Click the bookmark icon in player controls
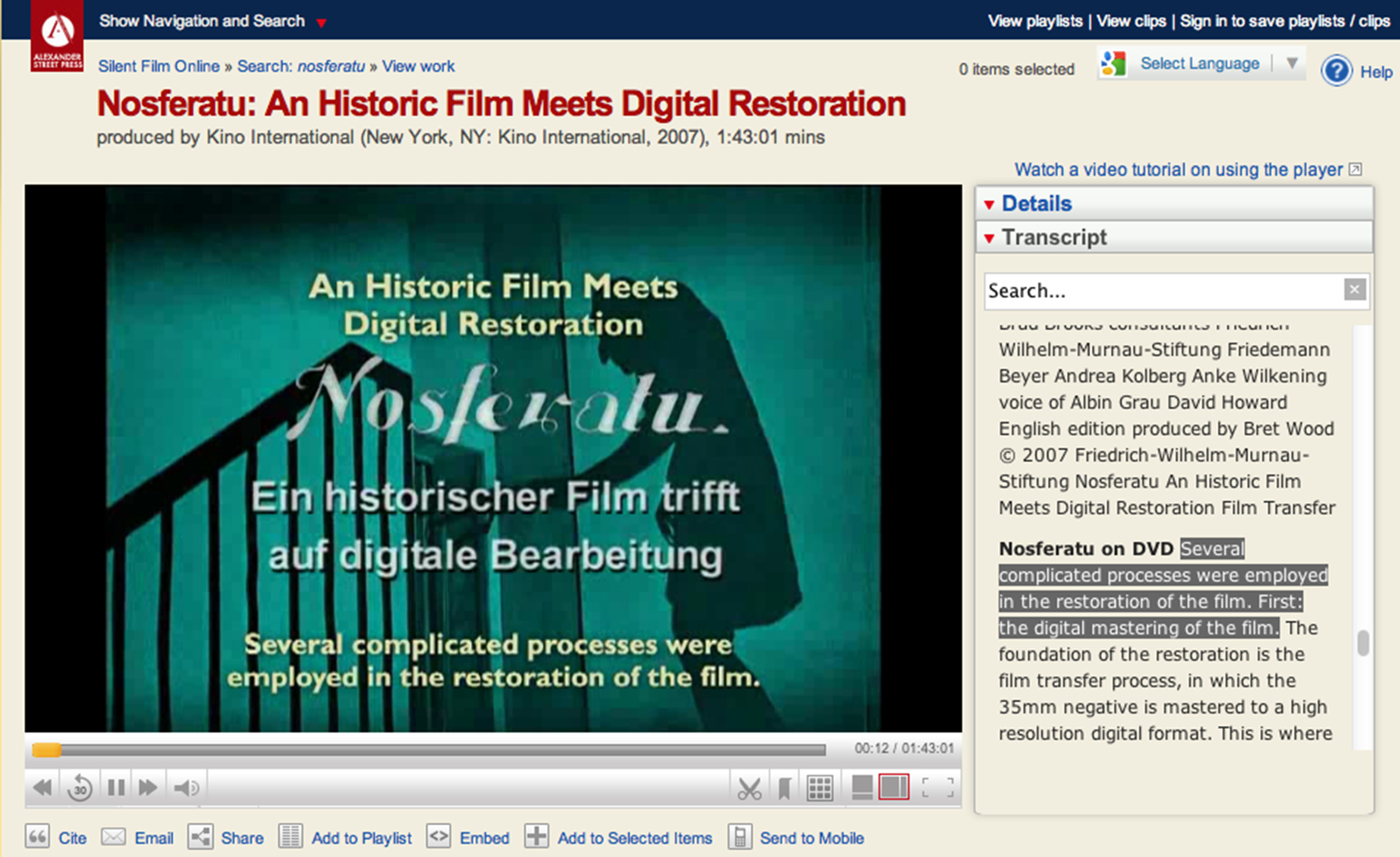Viewport: 1400px width, 857px height. point(785,788)
